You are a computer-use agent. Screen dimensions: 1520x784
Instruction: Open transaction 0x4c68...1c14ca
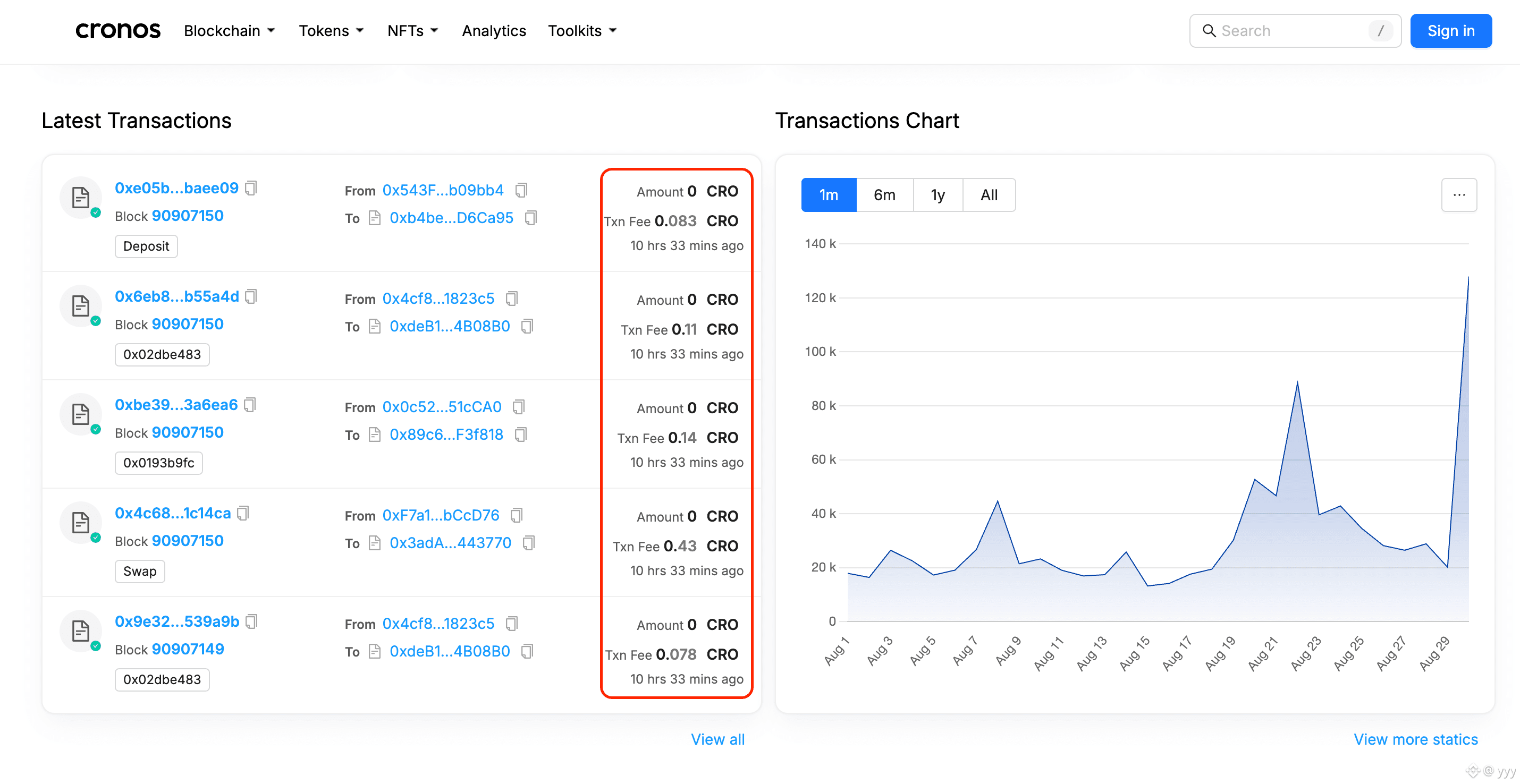point(173,513)
